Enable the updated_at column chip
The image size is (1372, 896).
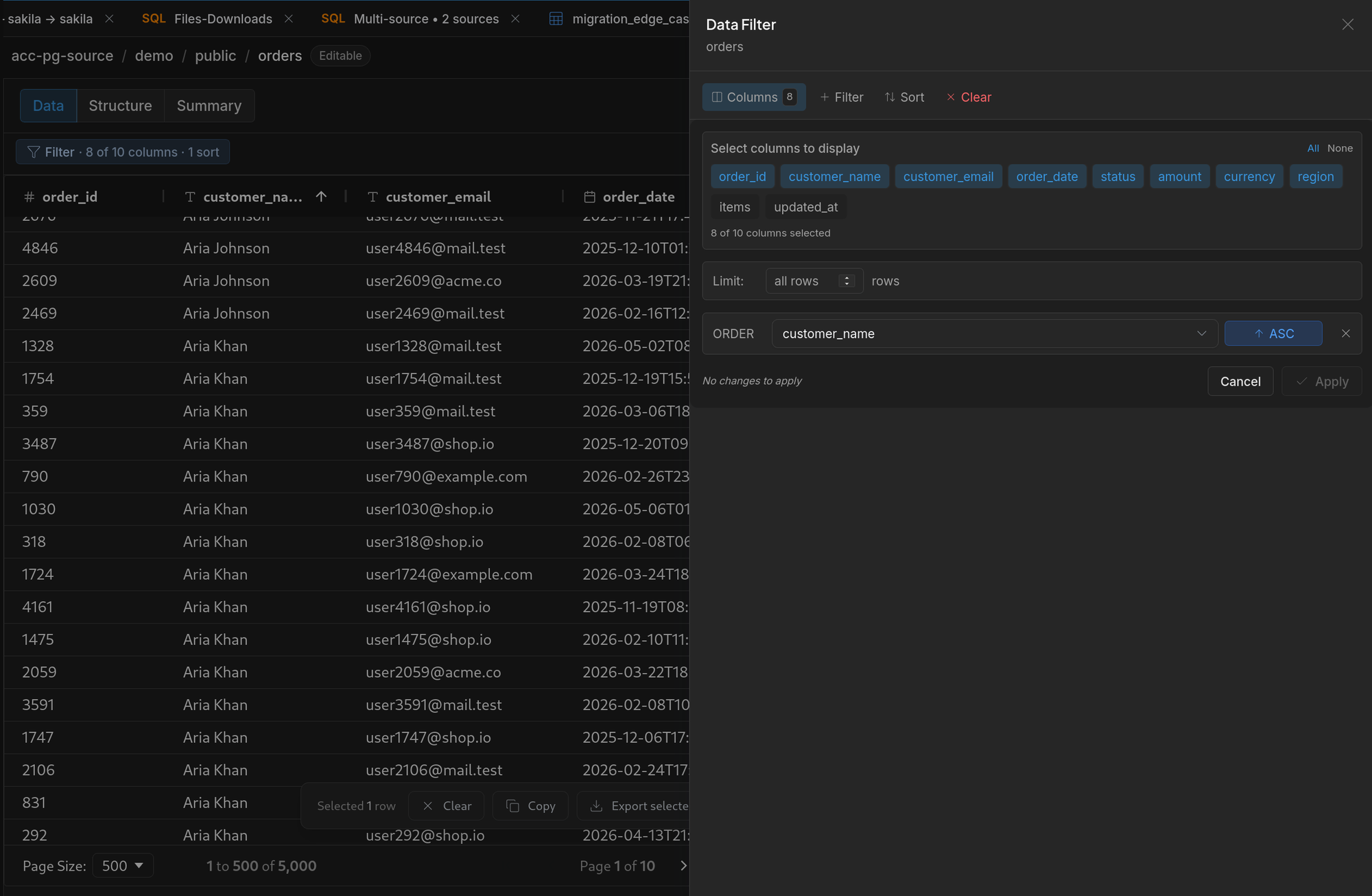click(805, 207)
